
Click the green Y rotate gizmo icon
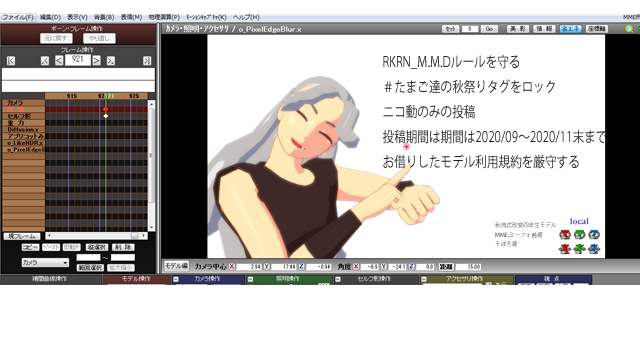[x=580, y=234]
